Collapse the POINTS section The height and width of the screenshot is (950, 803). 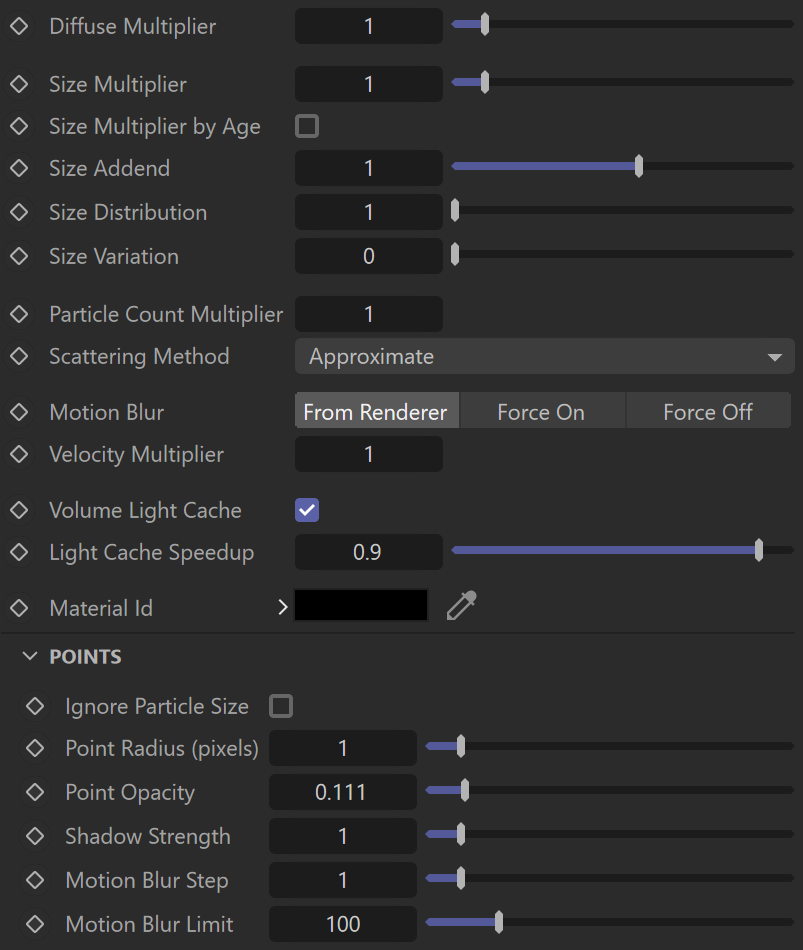pos(30,657)
